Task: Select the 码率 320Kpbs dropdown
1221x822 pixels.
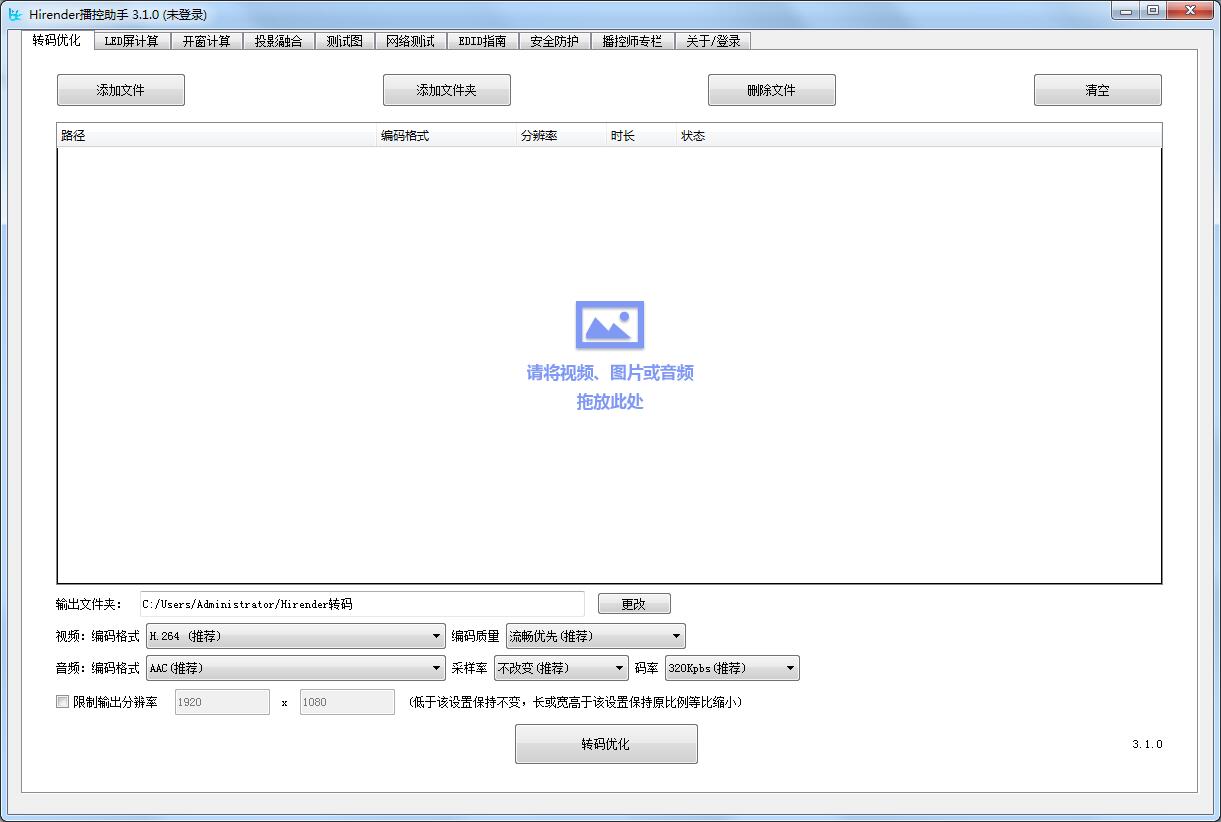Action: click(x=731, y=668)
